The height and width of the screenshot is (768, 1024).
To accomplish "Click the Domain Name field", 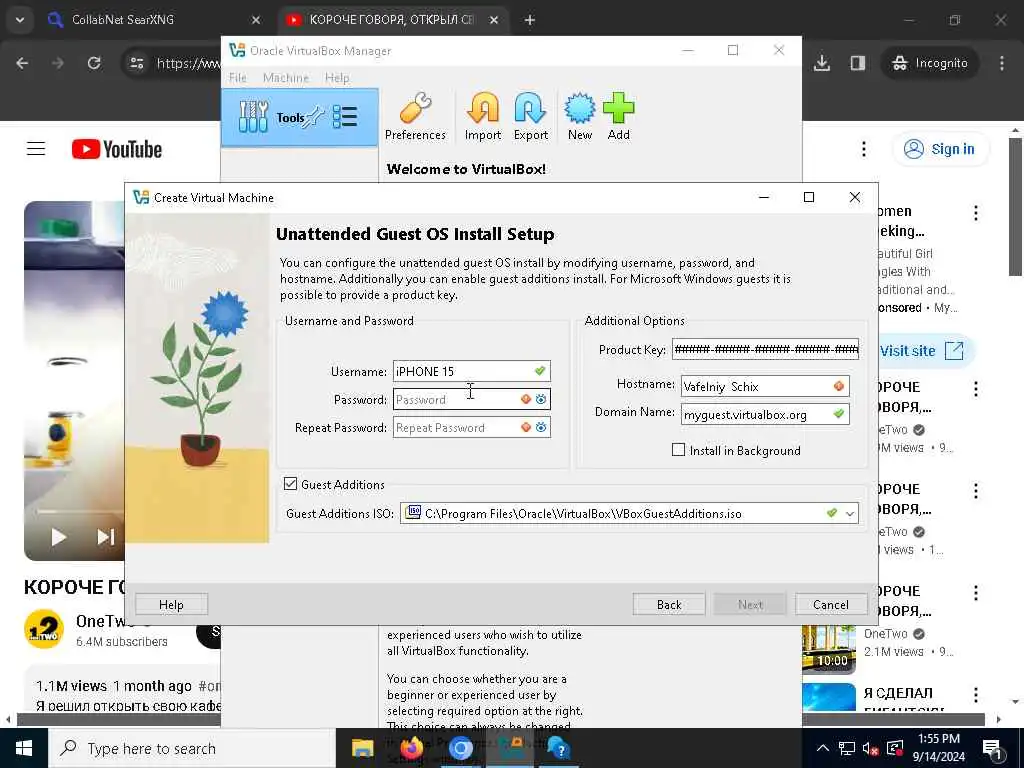I will pyautogui.click(x=765, y=414).
